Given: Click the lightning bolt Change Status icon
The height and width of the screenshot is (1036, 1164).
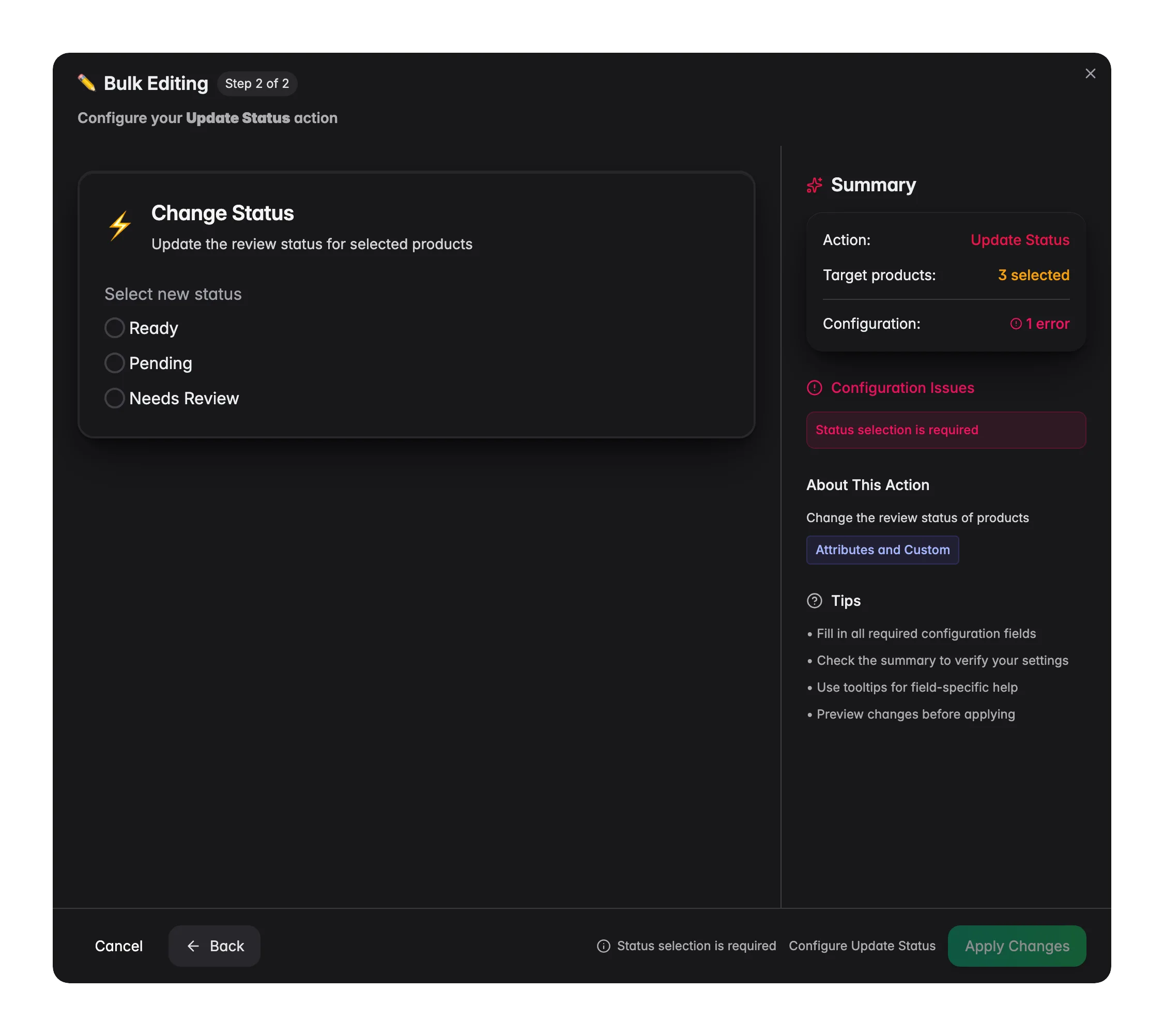Looking at the screenshot, I should 120,226.
